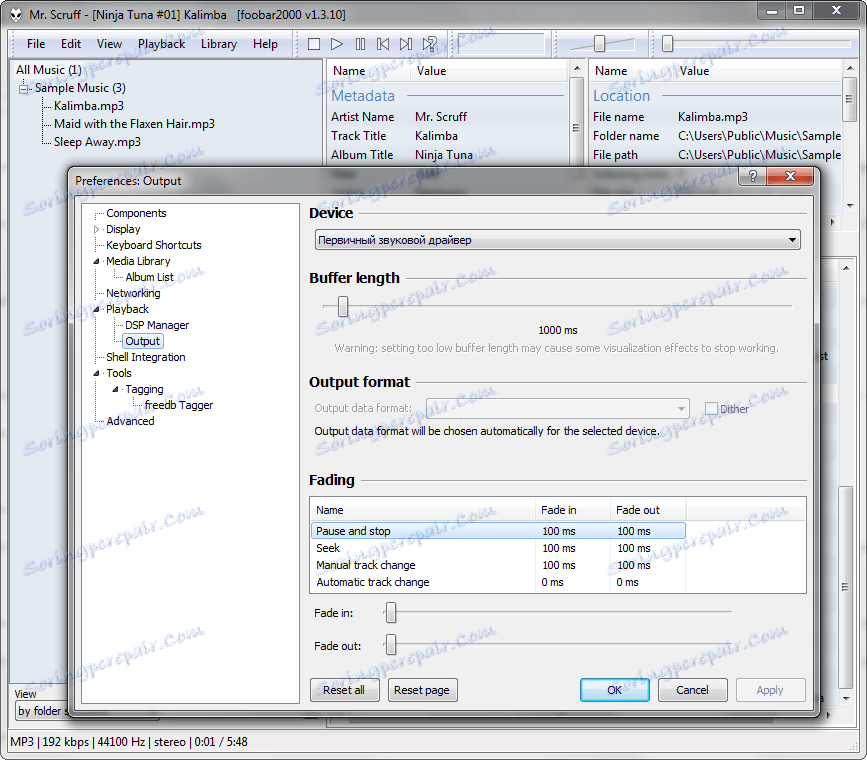Click the Fade out slider handle
The image size is (867, 760).
click(x=390, y=645)
